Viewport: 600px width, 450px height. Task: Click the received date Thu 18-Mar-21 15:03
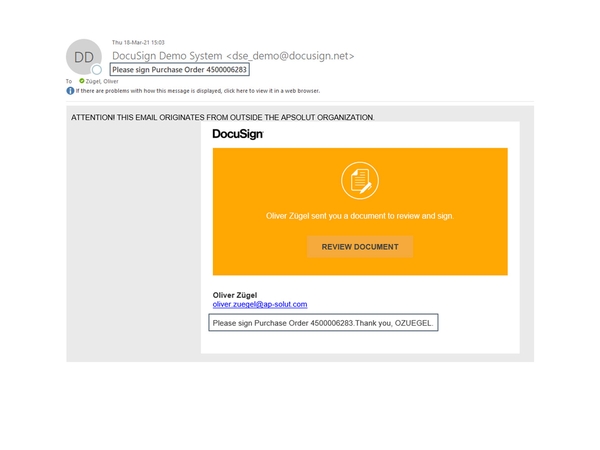[138, 43]
